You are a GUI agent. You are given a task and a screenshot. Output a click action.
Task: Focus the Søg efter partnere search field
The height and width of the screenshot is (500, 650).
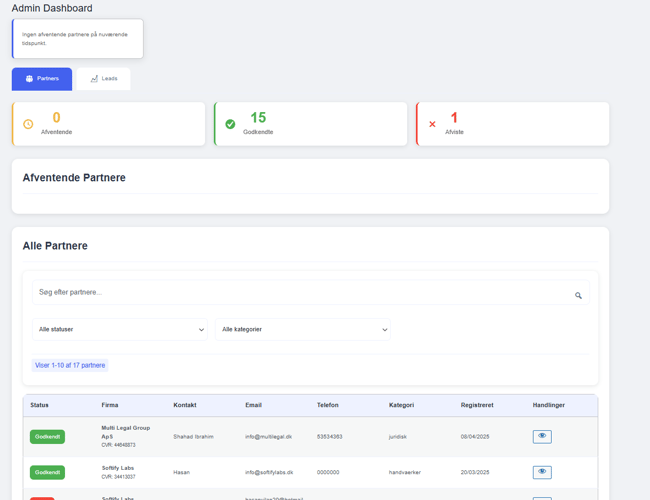(x=300, y=293)
